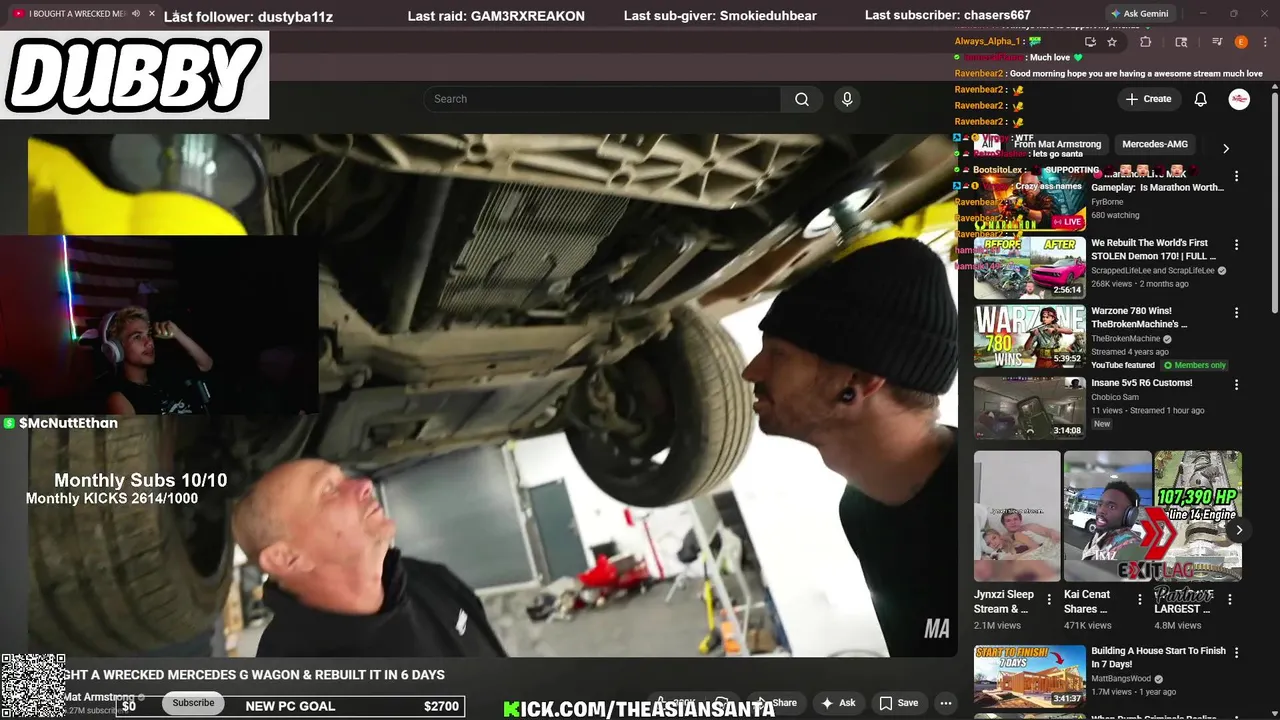The image size is (1280, 720).
Task: Click the Ask button under video
Action: click(x=838, y=703)
